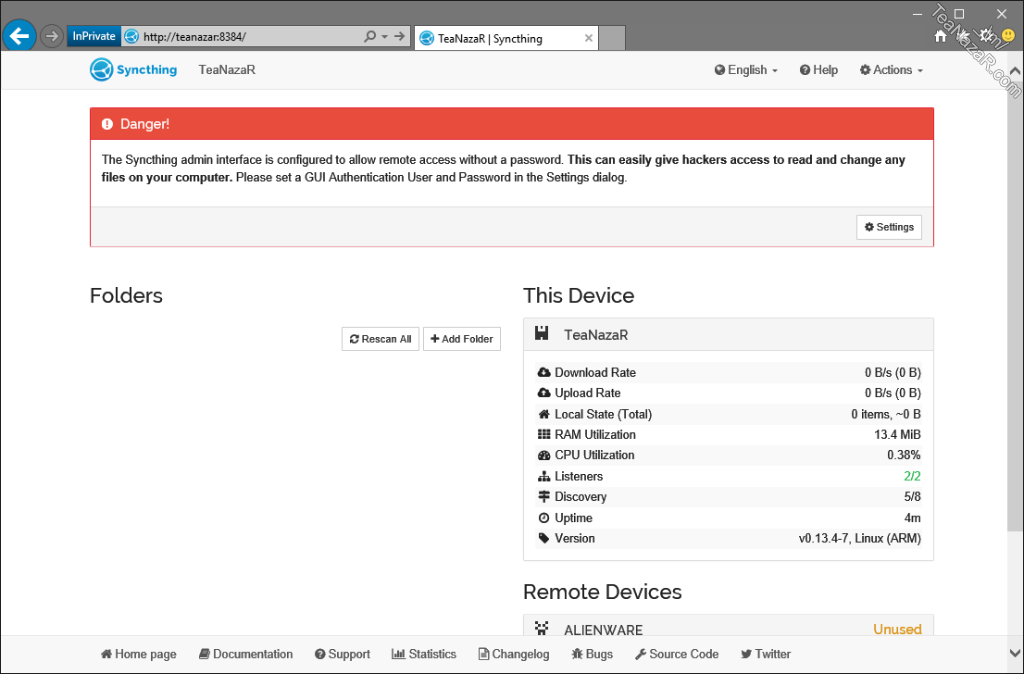Image resolution: width=1024 pixels, height=674 pixels.
Task: Click the ALIENWARE device identicon
Action: pyautogui.click(x=541, y=628)
